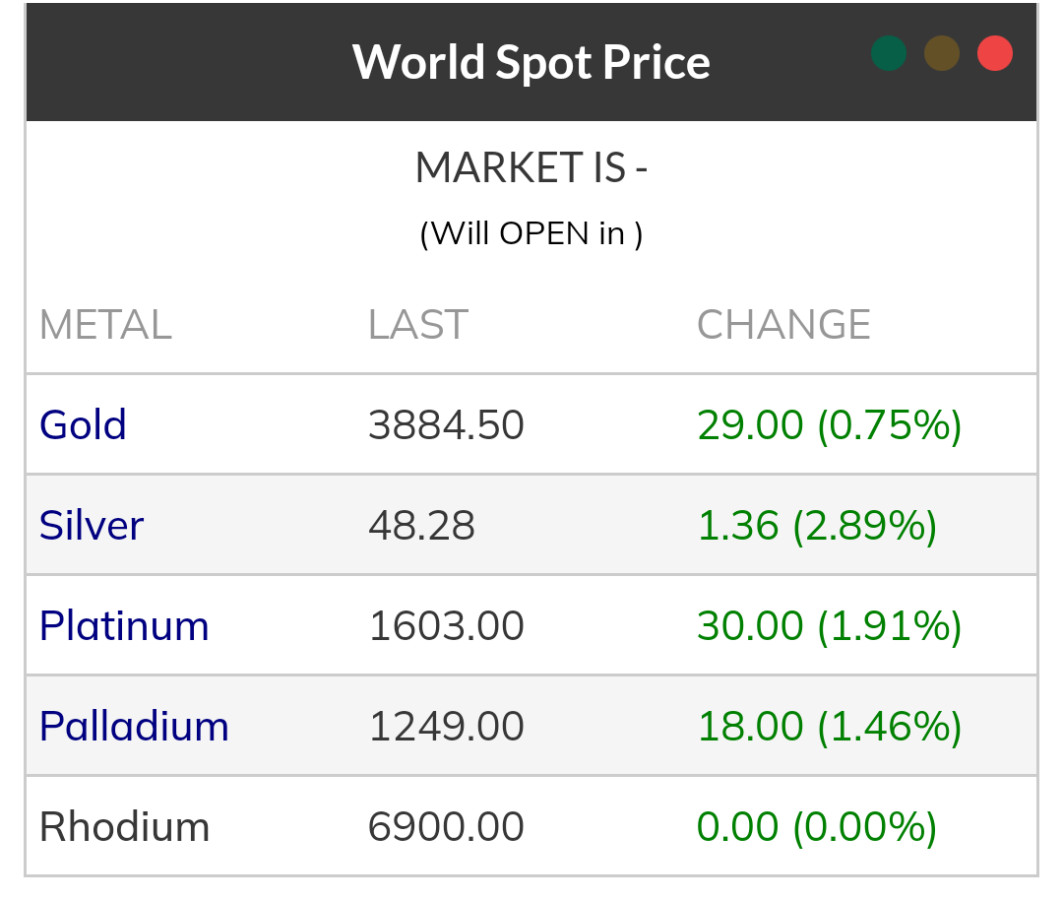This screenshot has width=1063, height=900.
Task: Click Gold last price 3884.50
Action: [x=446, y=425]
